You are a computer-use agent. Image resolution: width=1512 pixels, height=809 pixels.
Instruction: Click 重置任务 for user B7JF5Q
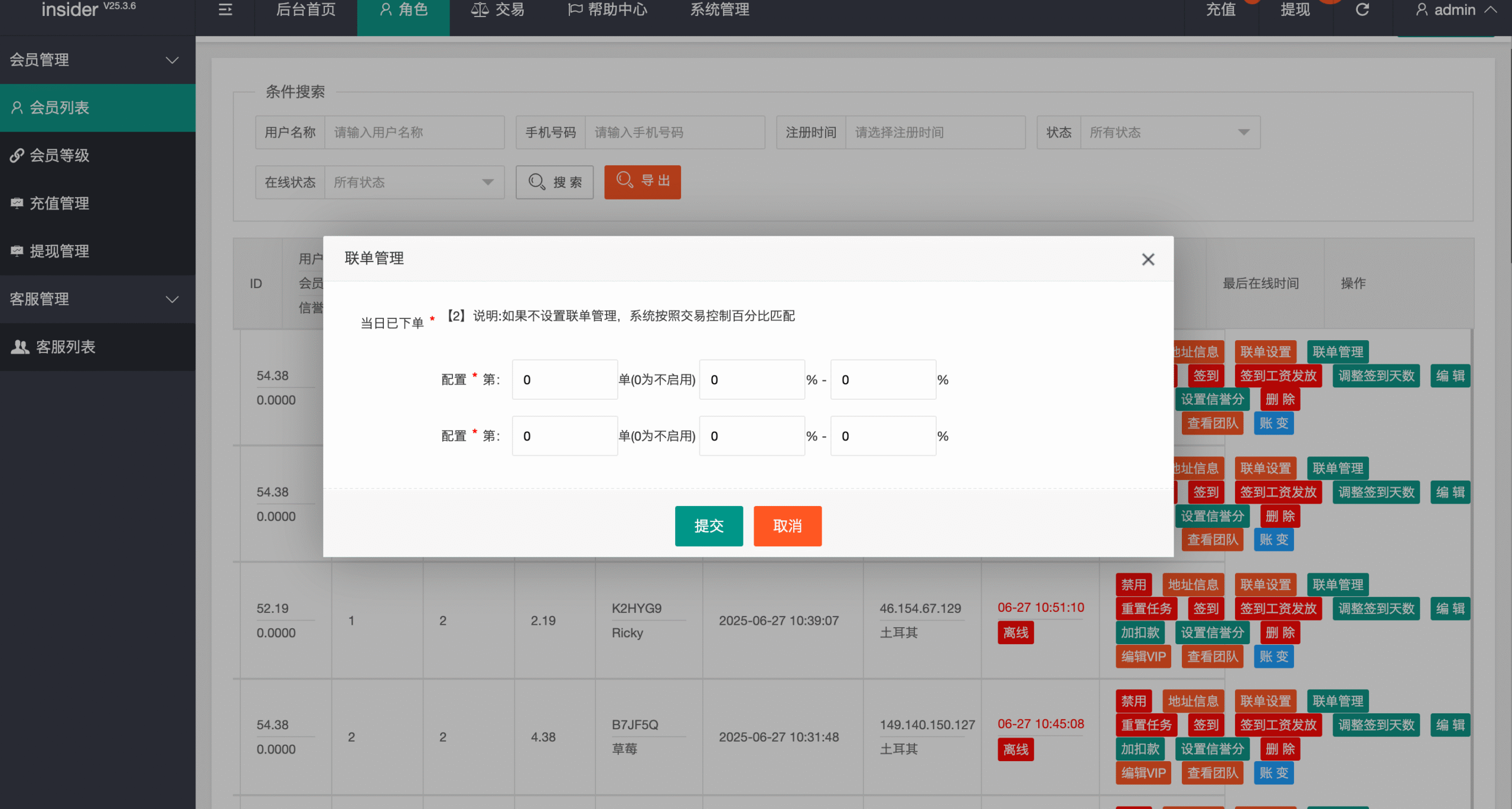tap(1146, 725)
